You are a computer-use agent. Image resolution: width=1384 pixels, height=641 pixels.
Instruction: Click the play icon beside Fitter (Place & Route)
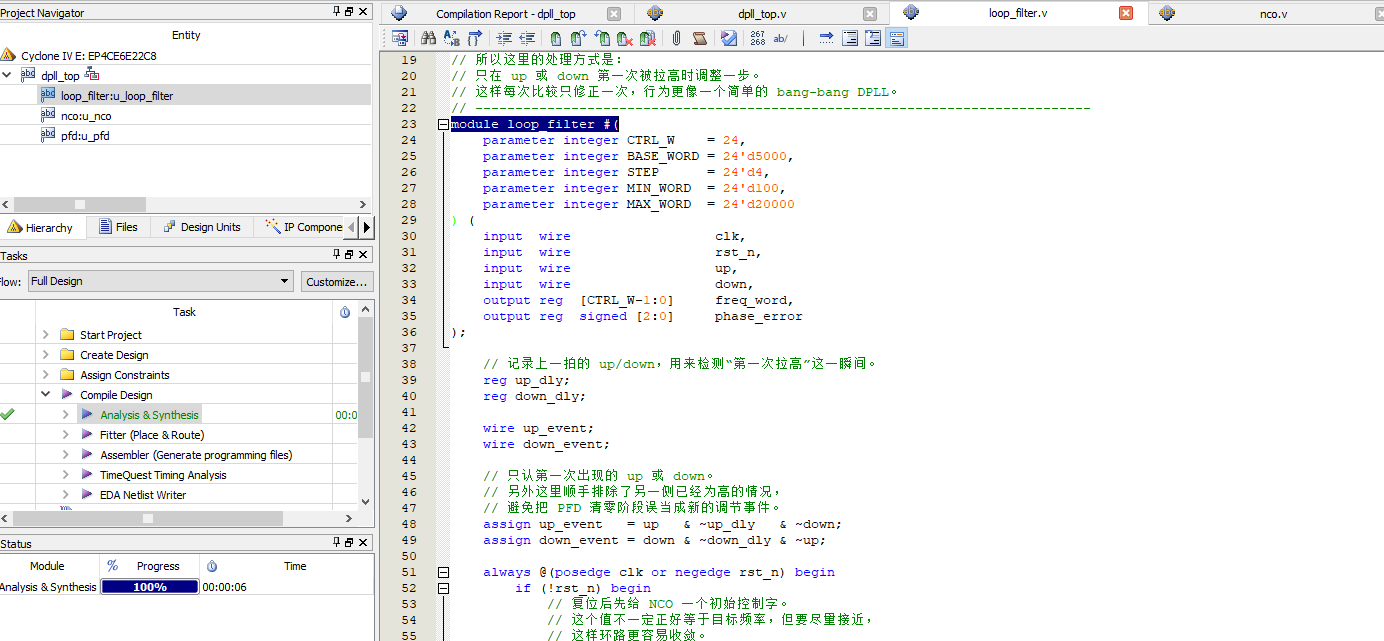[x=87, y=435]
